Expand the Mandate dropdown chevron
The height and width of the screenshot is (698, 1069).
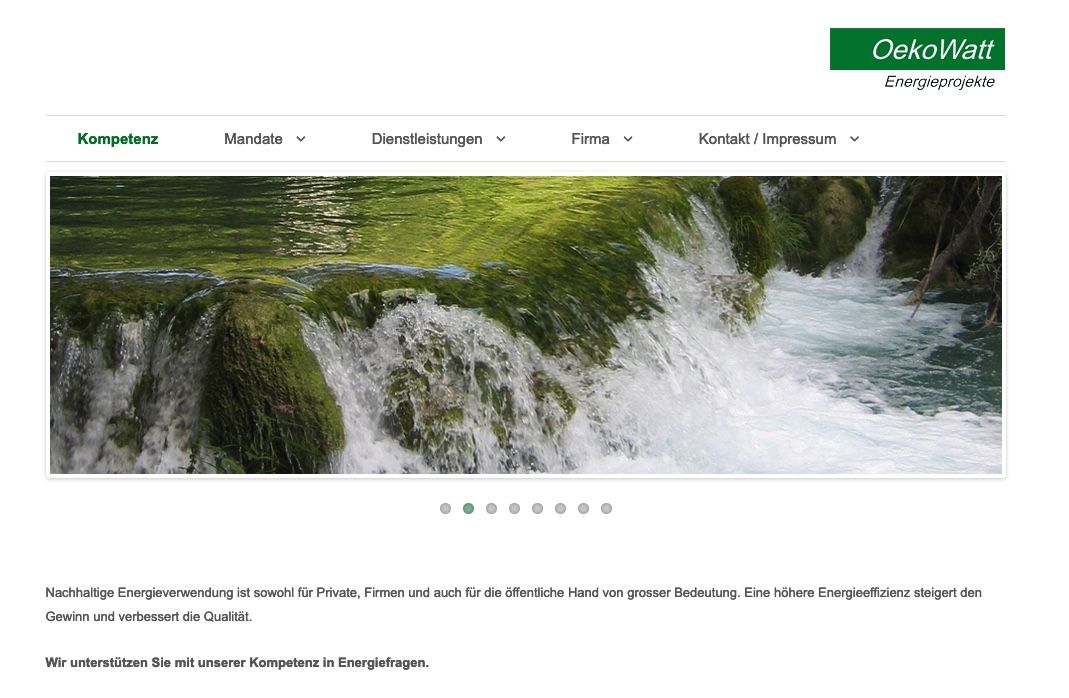point(301,139)
